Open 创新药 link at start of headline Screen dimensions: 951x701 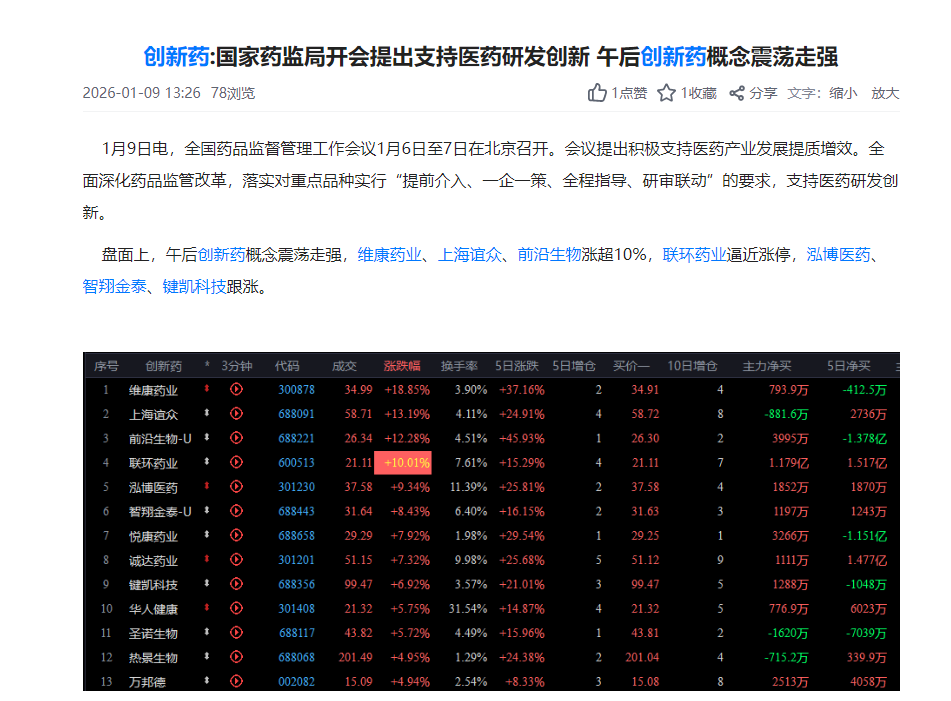click(176, 57)
